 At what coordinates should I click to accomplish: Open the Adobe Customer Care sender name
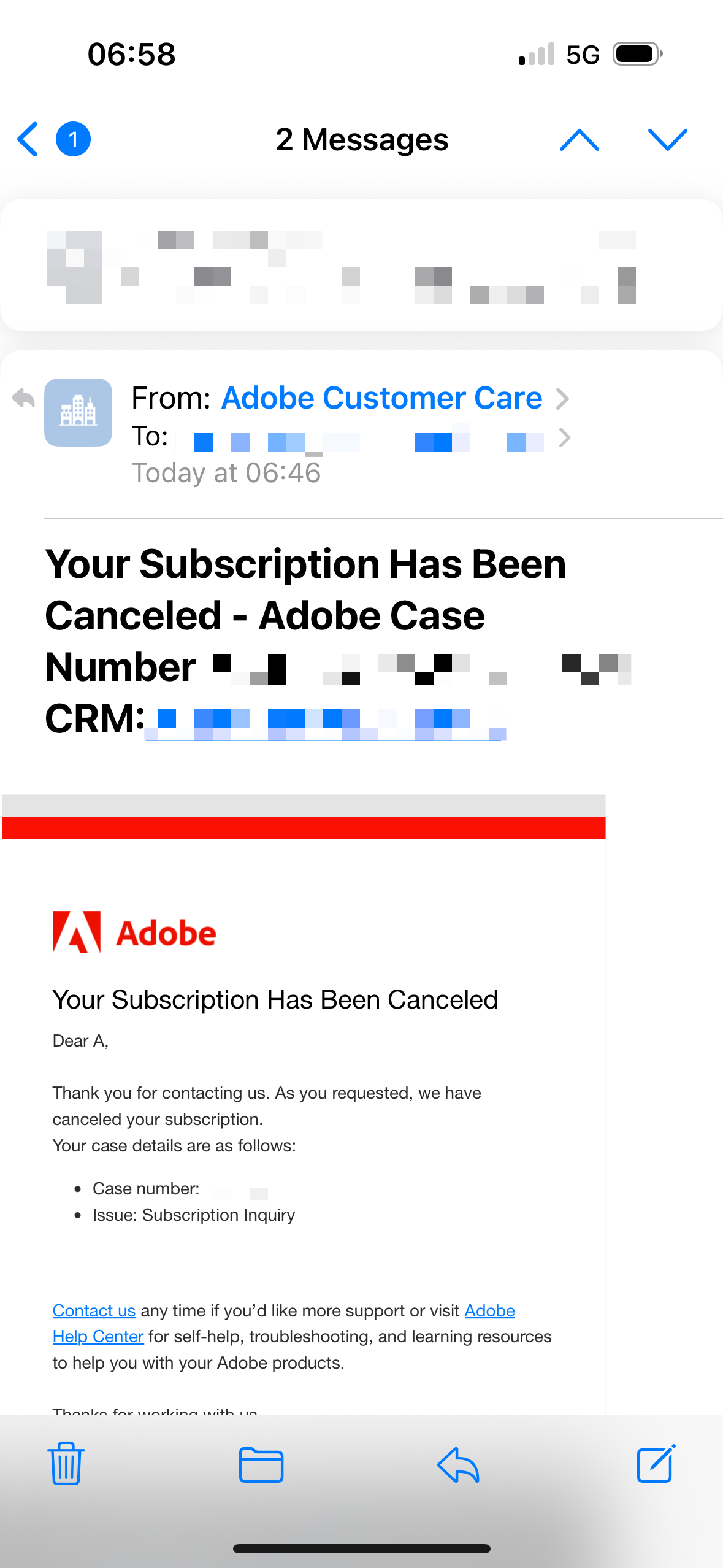click(x=382, y=398)
